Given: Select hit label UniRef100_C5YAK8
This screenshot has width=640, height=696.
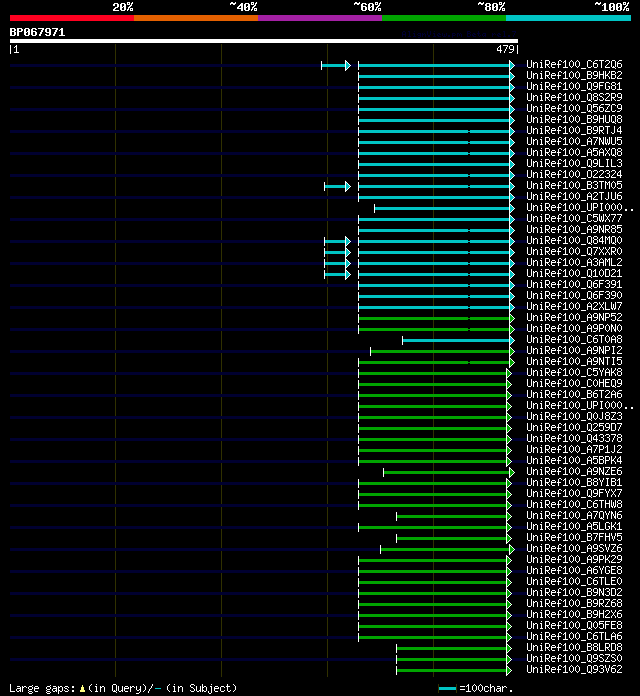Looking at the screenshot, I should [574, 372].
